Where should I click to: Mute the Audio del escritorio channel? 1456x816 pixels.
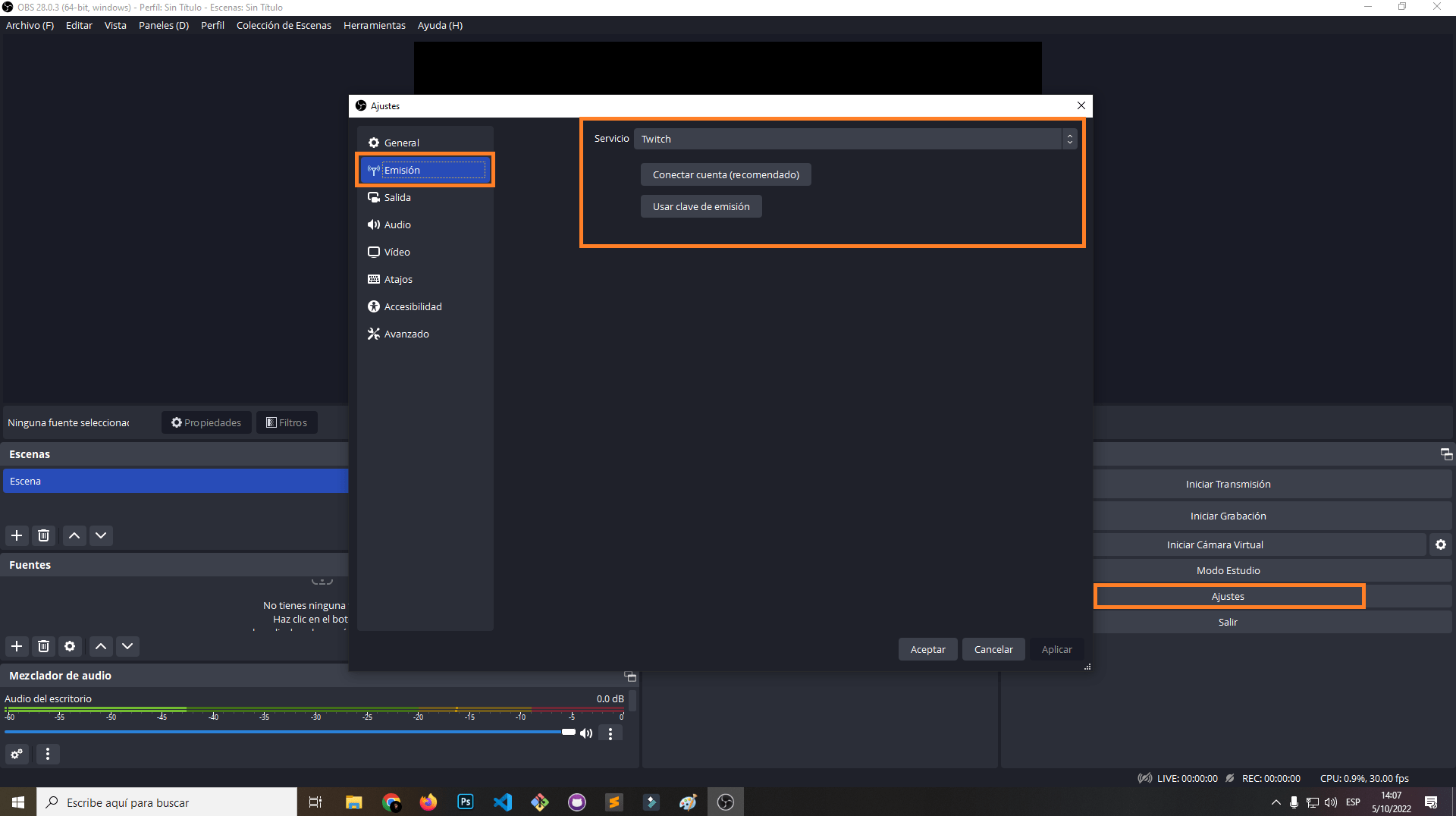585,733
